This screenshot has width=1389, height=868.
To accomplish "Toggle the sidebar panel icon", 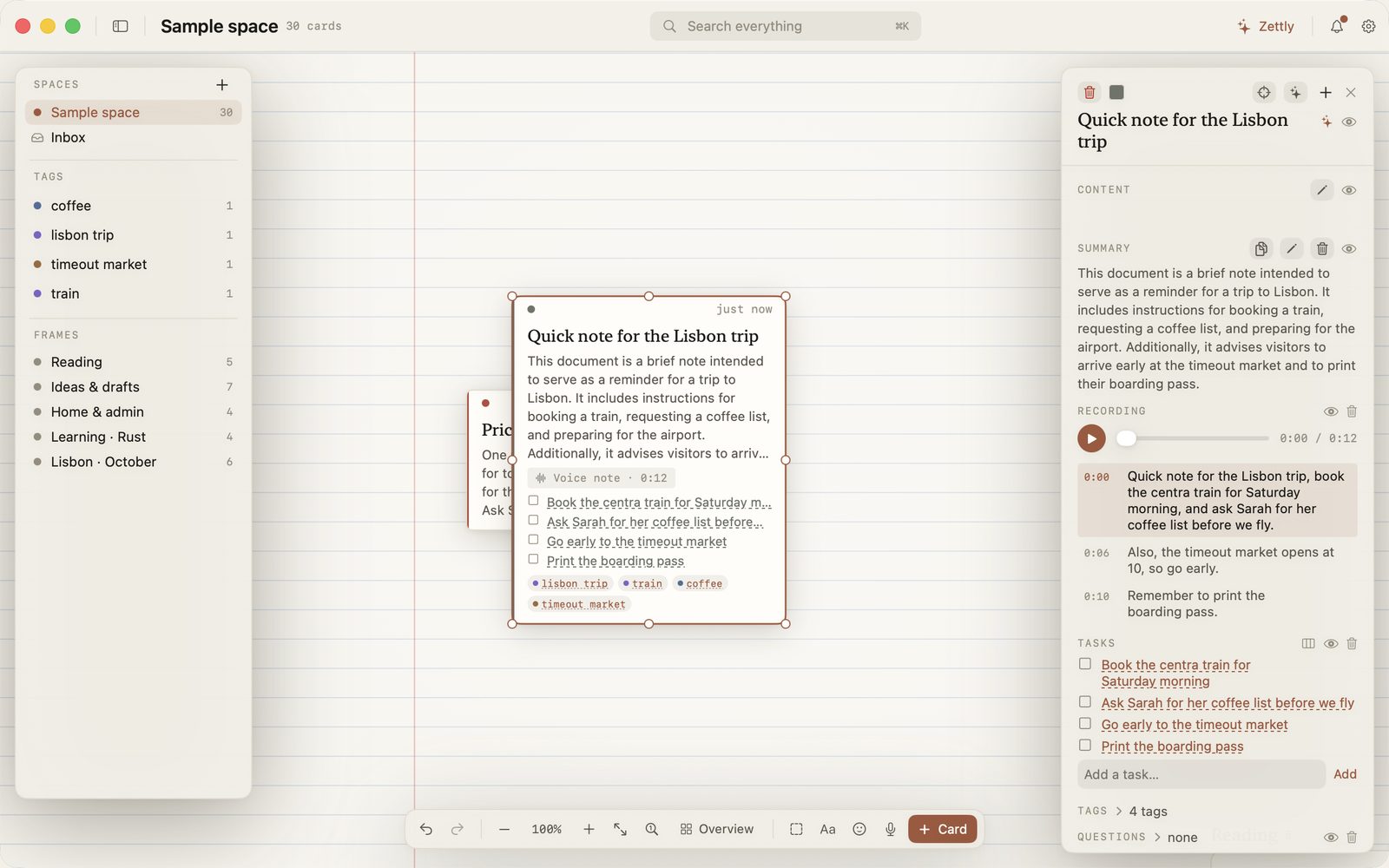I will pyautogui.click(x=121, y=26).
